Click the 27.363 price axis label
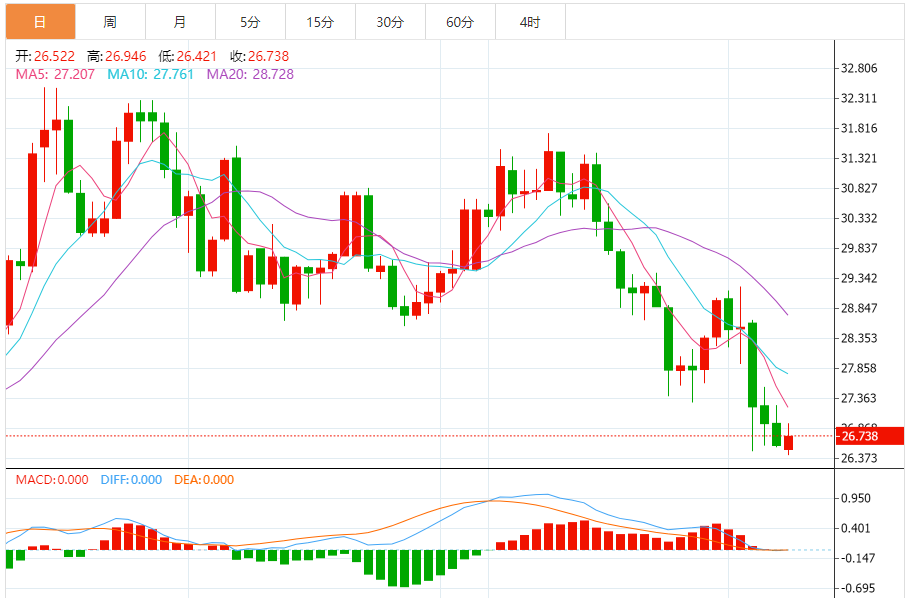The width and height of the screenshot is (912, 598). coord(859,398)
